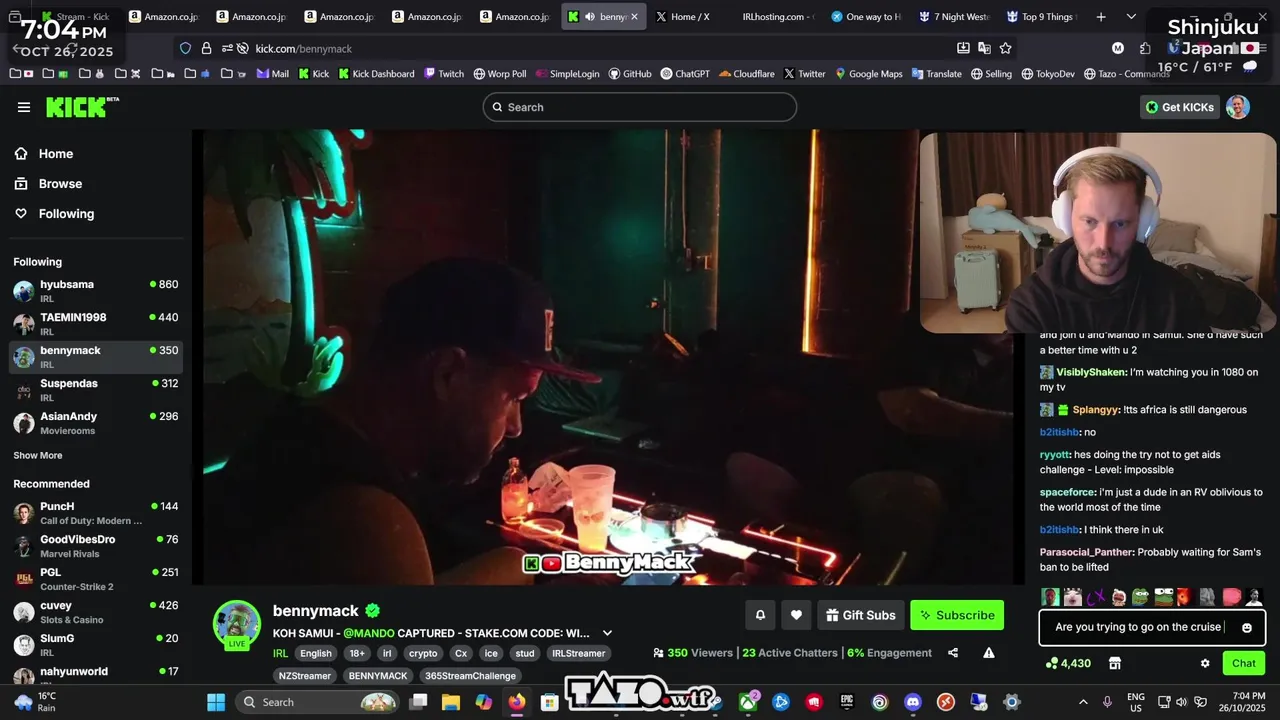This screenshot has height=720, width=1280.
Task: Click the padlock site info icon
Action: tap(206, 48)
